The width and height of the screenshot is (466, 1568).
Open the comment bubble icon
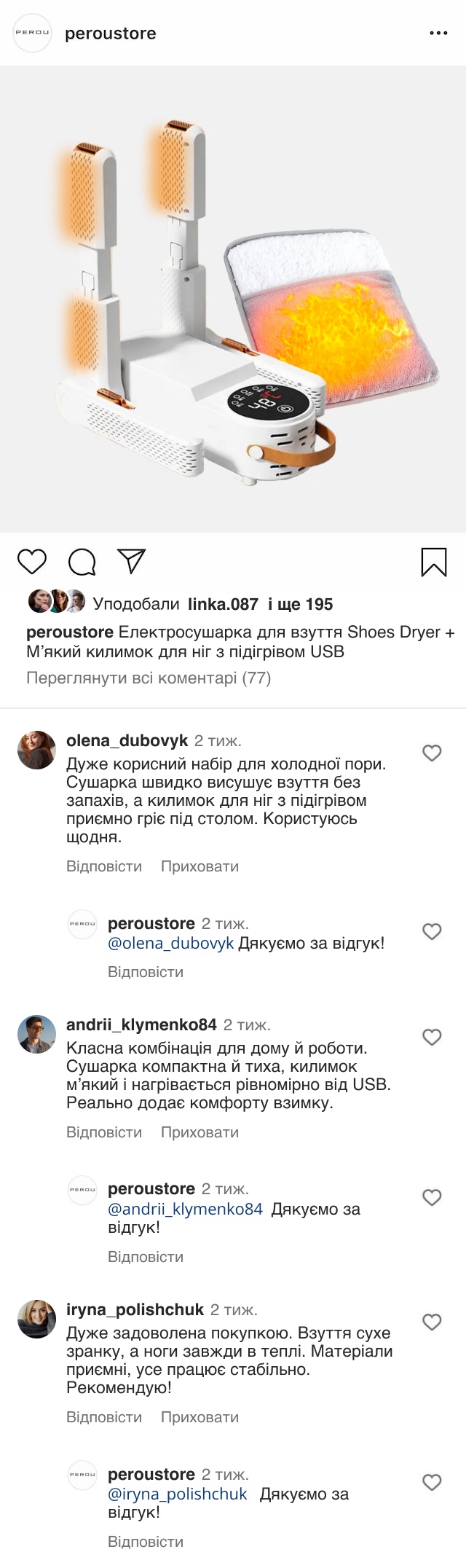(82, 562)
